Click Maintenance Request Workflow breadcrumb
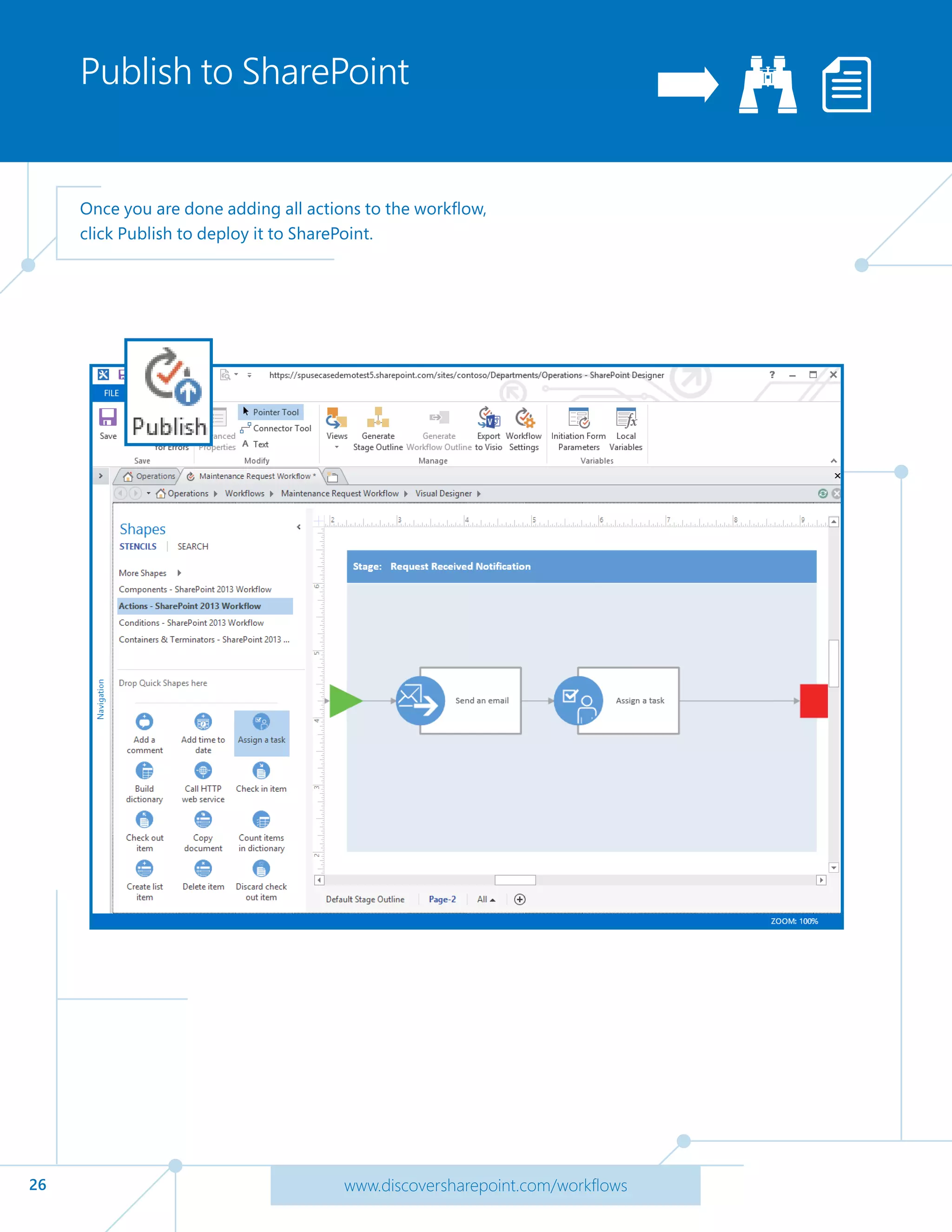The height and width of the screenshot is (1232, 952). click(x=339, y=494)
